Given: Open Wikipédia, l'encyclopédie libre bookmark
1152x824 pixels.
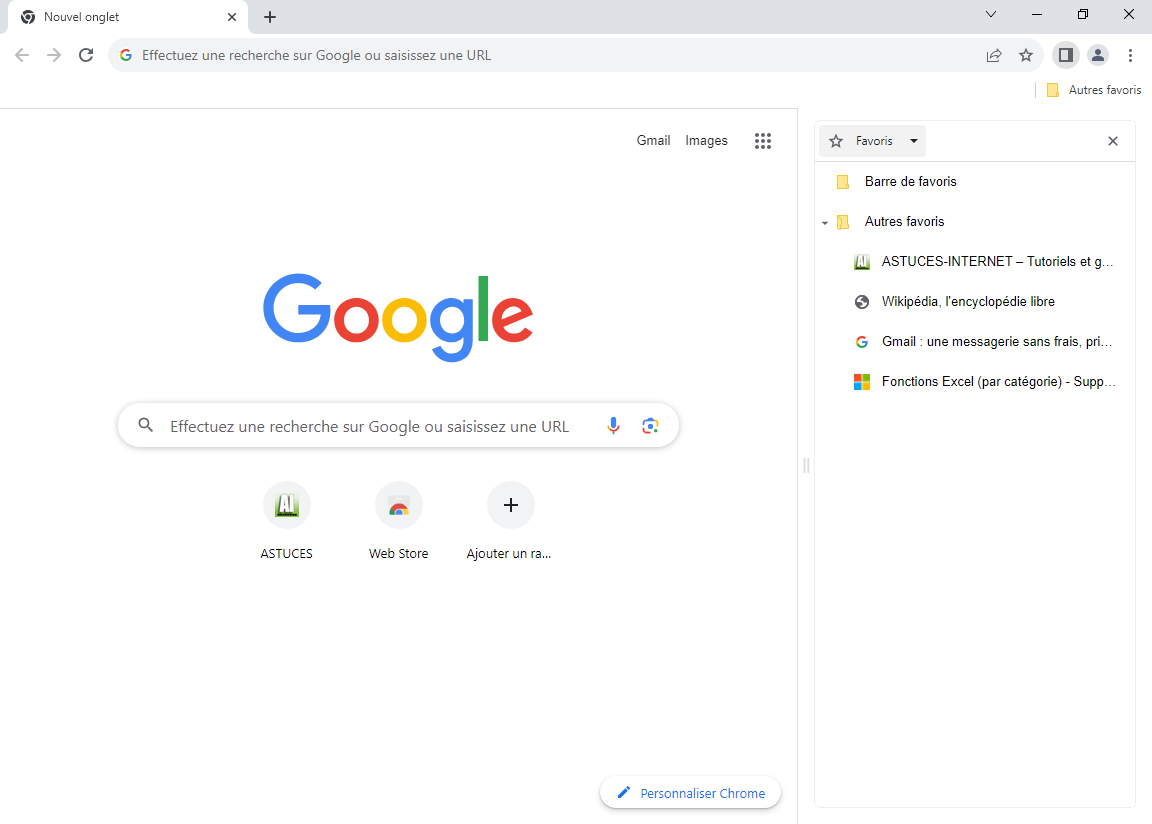Looking at the screenshot, I should click(x=975, y=302).
